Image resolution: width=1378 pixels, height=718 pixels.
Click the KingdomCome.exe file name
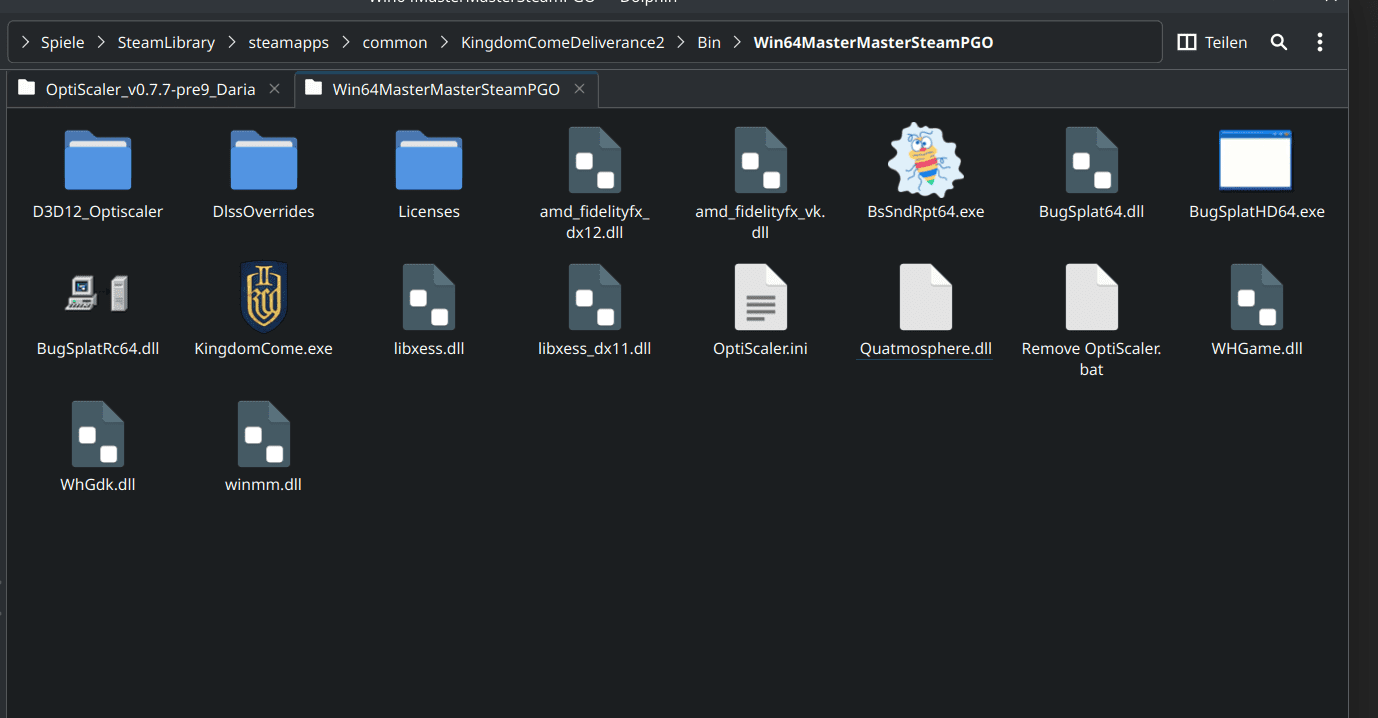pyautogui.click(x=264, y=349)
